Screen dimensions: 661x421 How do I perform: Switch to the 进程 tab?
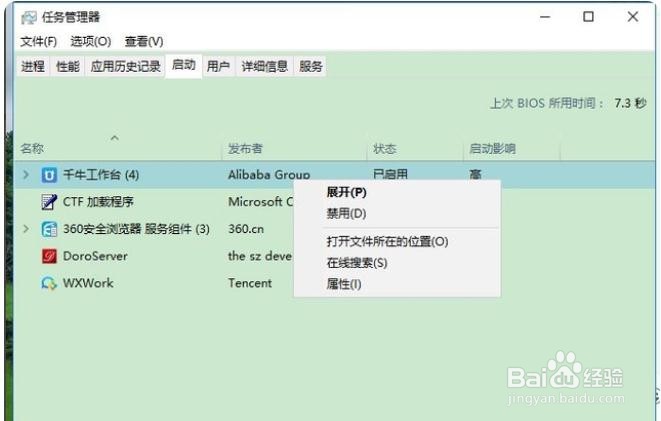(x=33, y=66)
